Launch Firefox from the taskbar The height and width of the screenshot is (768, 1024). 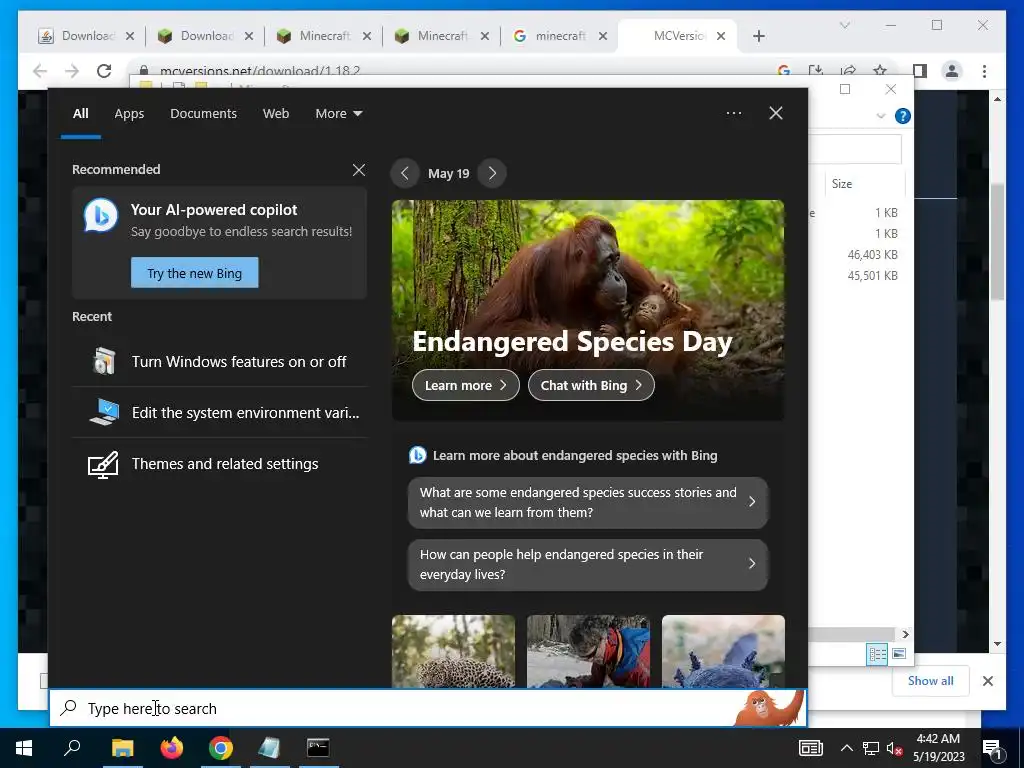(x=172, y=748)
